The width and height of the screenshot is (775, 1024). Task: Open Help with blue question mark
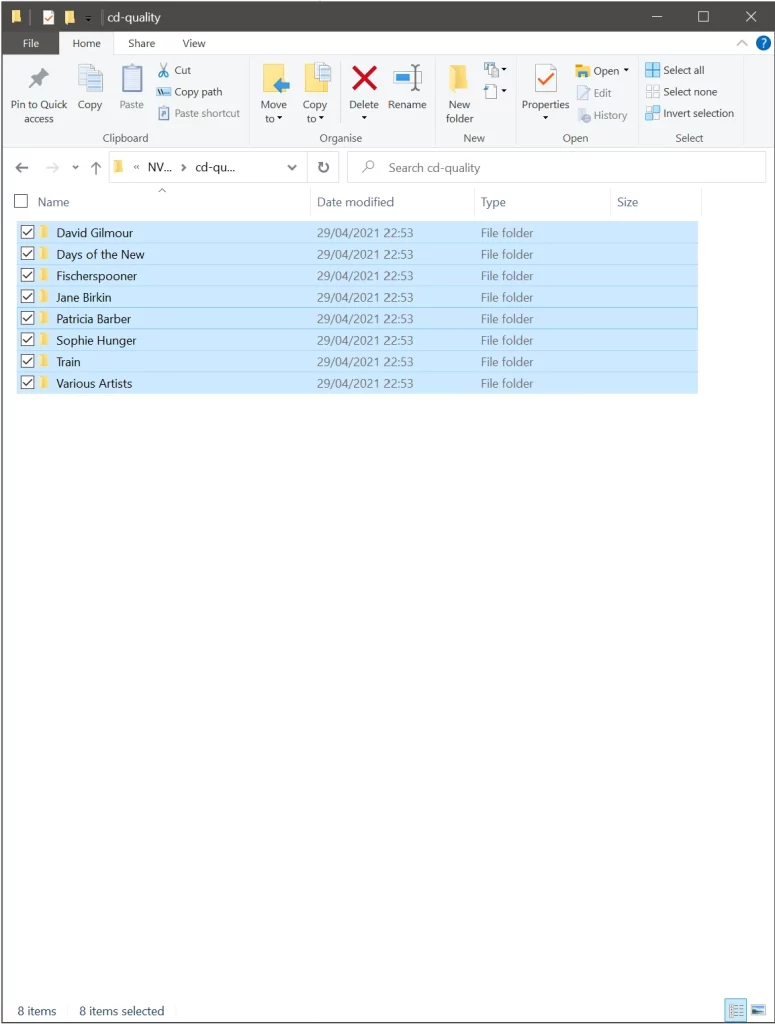pos(763,43)
